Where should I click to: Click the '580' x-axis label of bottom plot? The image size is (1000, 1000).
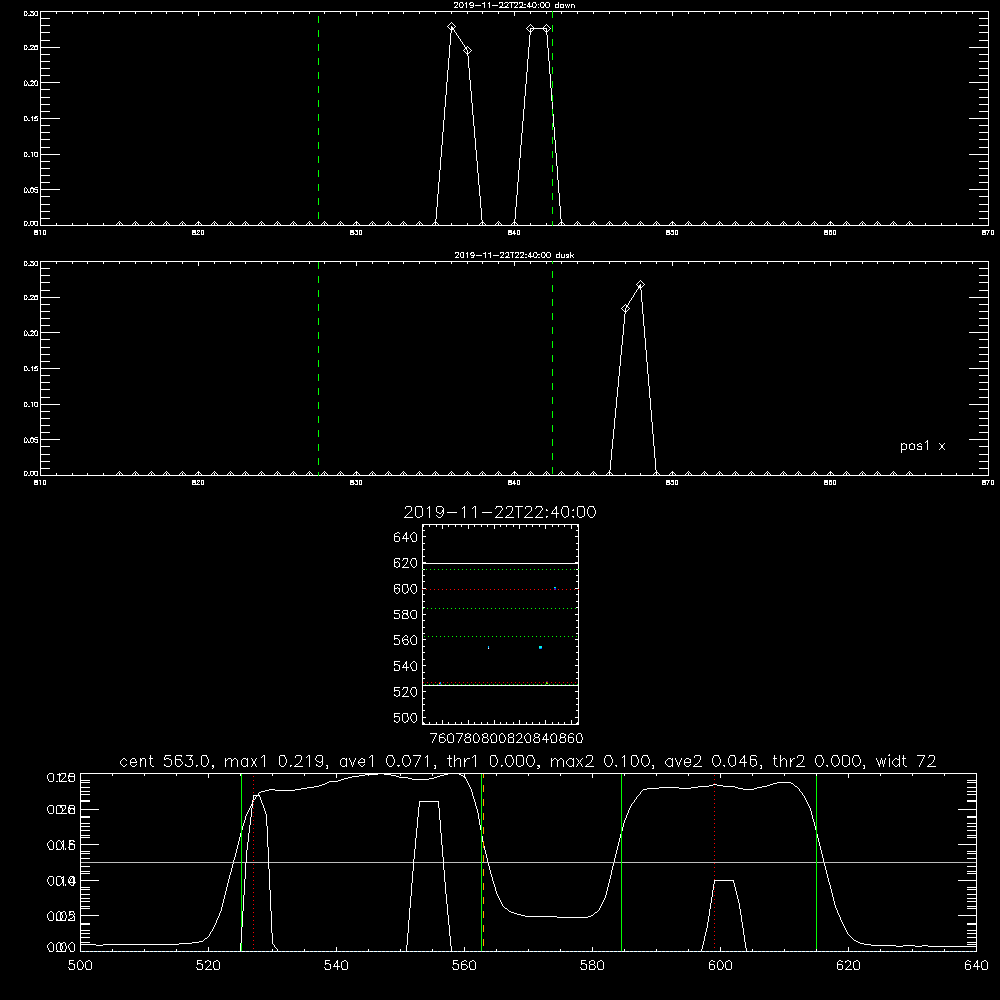point(592,966)
